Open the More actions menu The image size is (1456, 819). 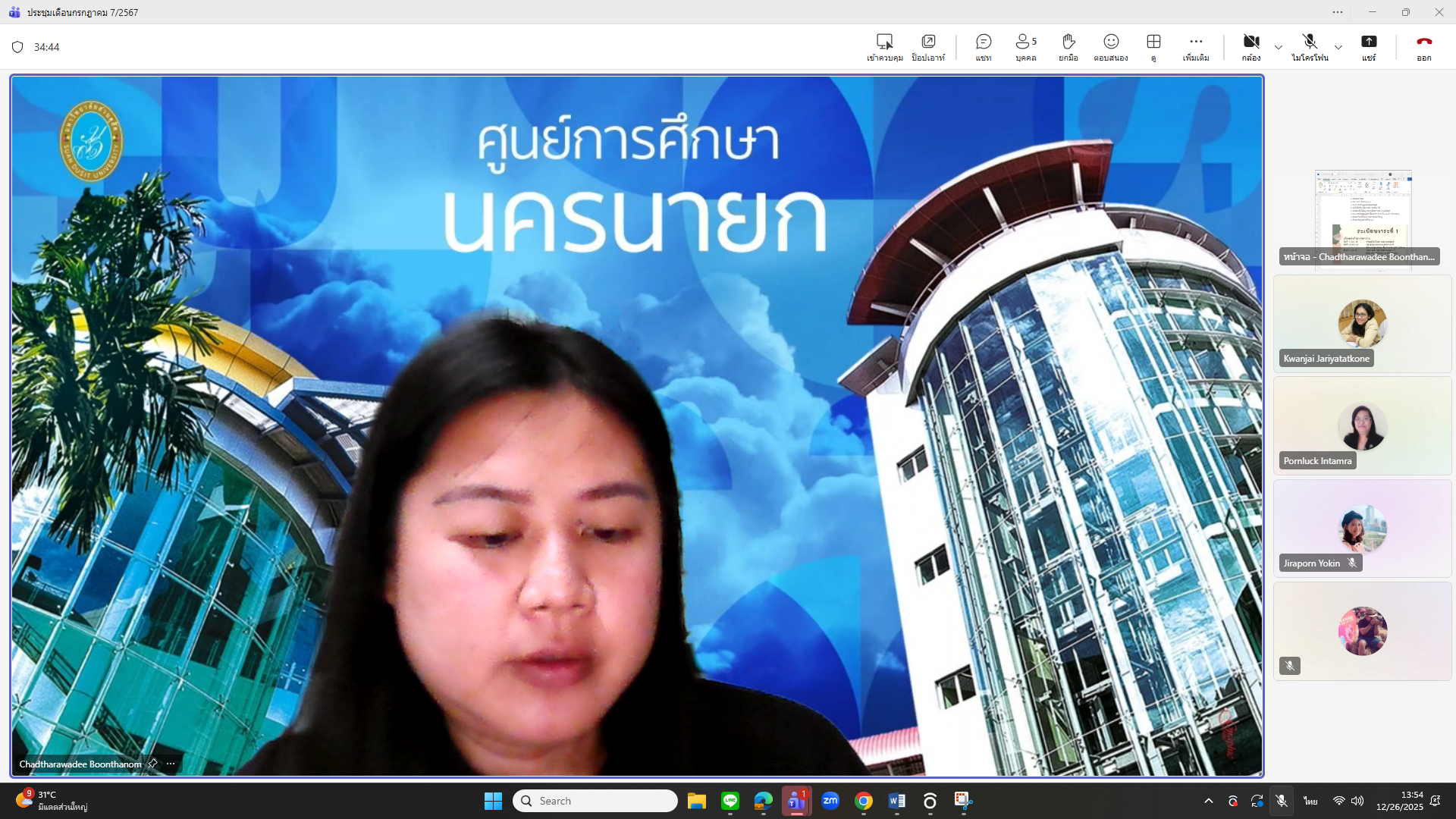1196,47
